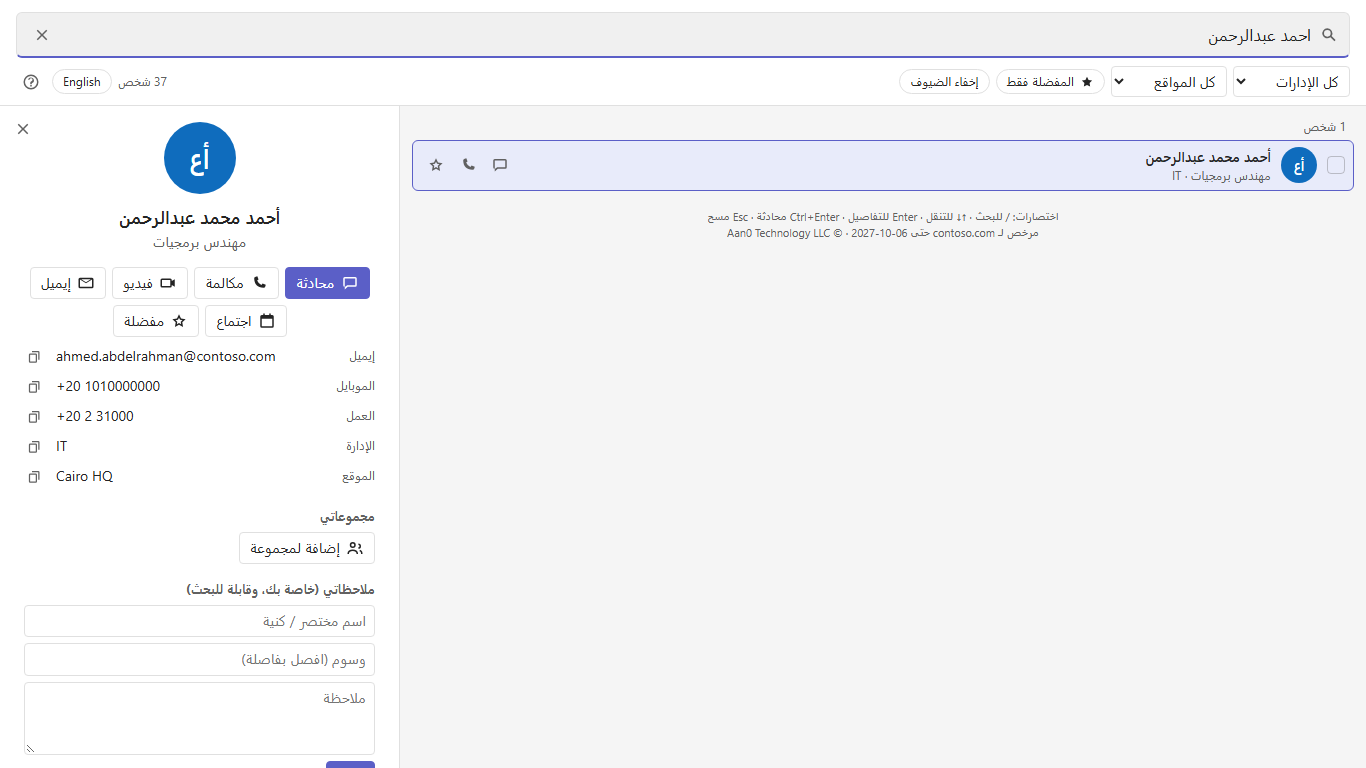The width and height of the screenshot is (1366, 768).
Task: Click the search box containing احمد عبدالرحمن
Action: point(683,35)
